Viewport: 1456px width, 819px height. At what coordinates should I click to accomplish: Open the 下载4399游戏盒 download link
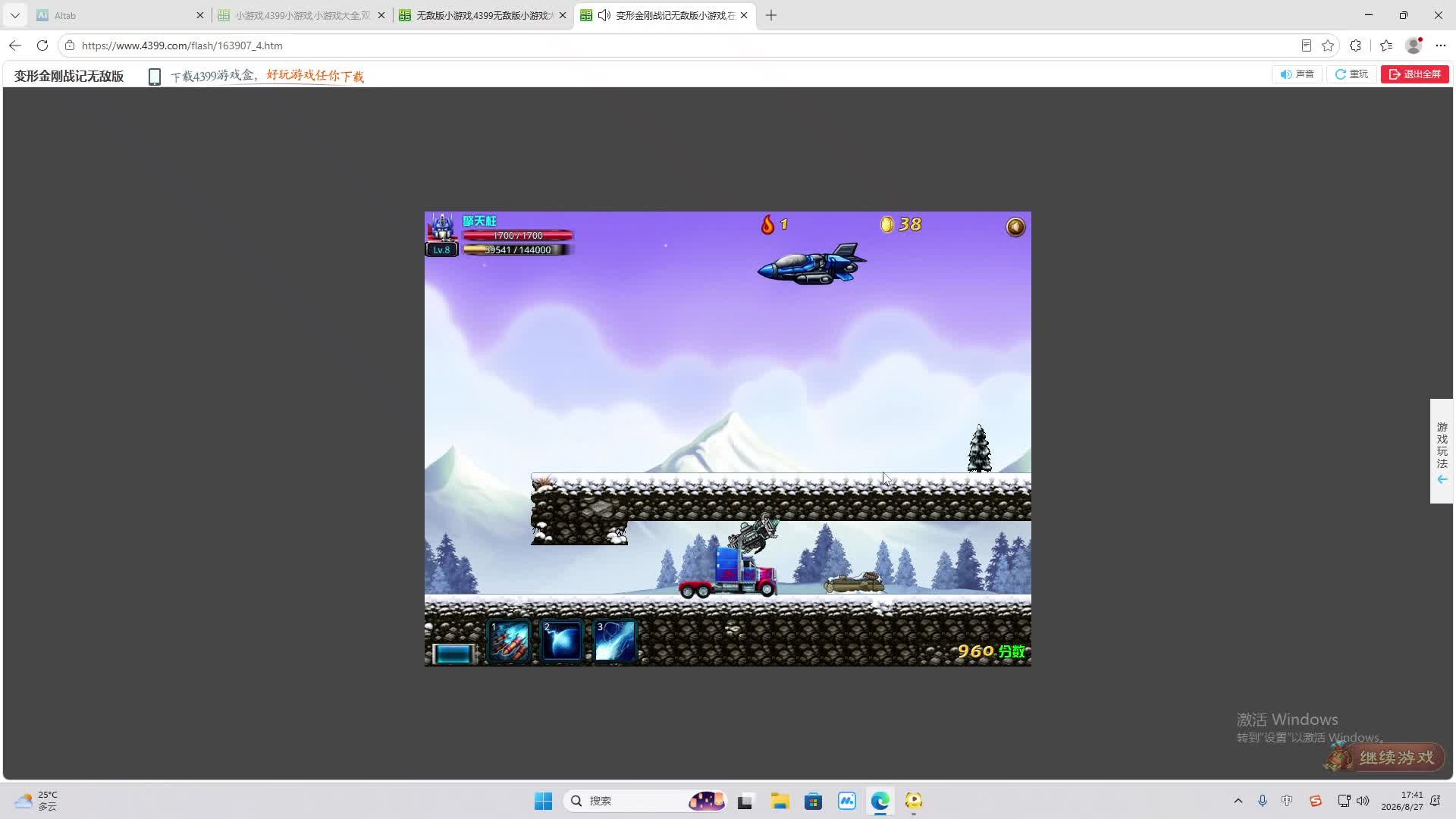267,76
